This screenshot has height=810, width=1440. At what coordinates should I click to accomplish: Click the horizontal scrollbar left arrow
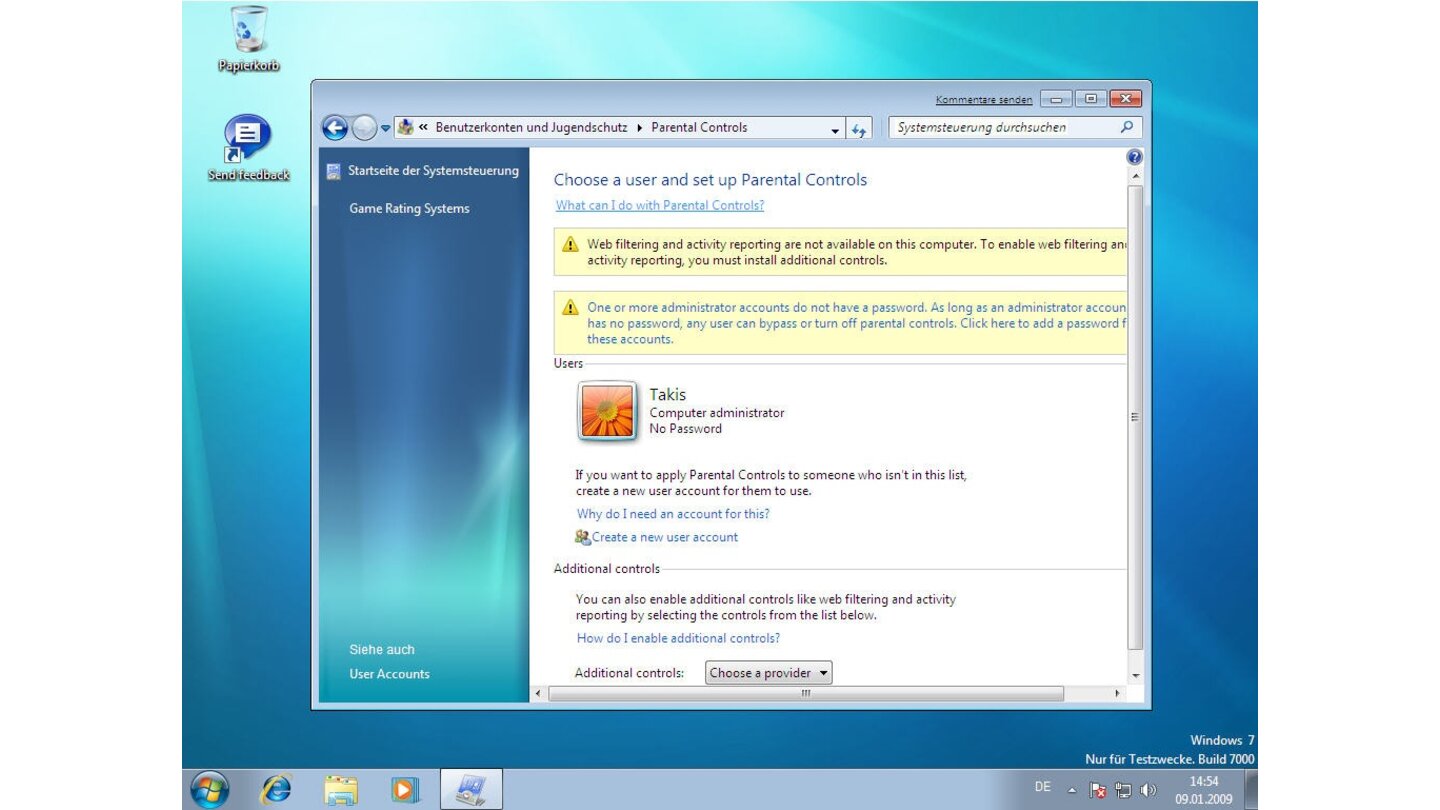point(538,693)
